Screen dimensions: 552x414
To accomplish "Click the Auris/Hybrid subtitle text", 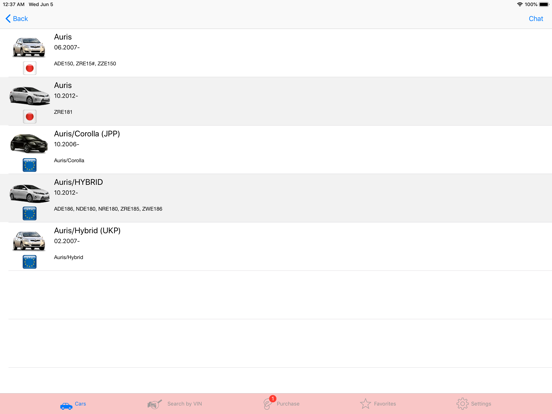I will 68,257.
